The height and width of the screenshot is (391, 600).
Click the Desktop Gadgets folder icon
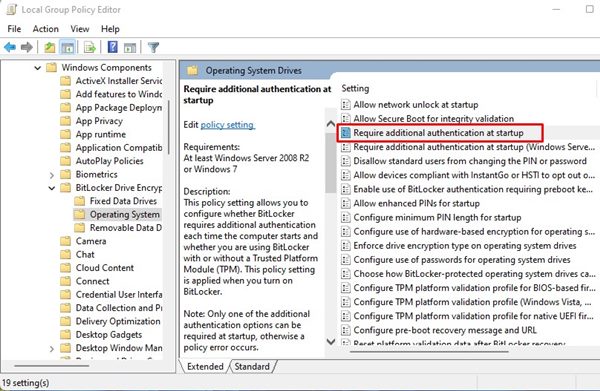tap(66, 335)
